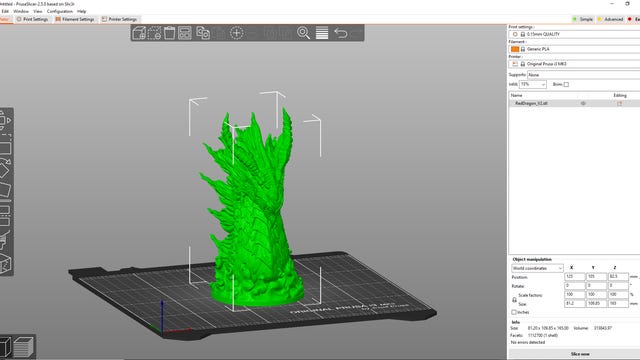Click the Arrange objects icon
Screen dimensions: 640x360
184,33
